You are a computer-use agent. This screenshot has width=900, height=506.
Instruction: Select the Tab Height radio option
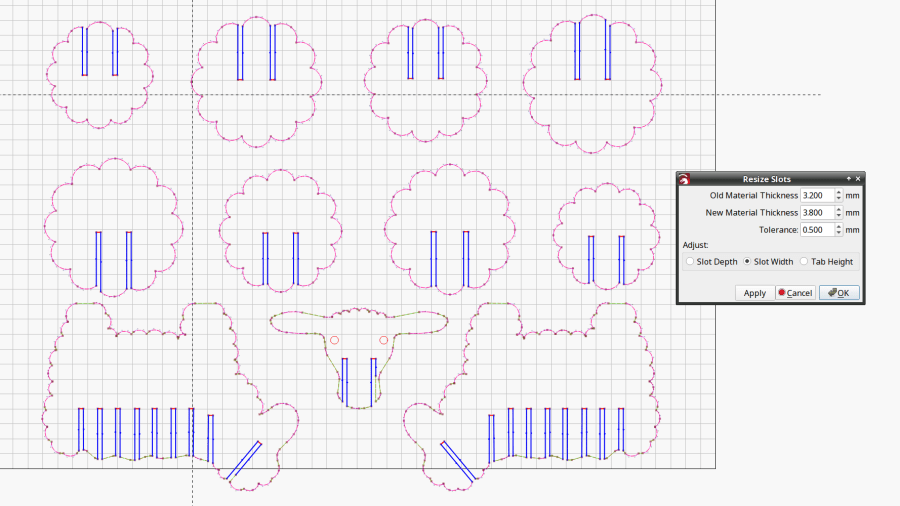(x=827, y=262)
